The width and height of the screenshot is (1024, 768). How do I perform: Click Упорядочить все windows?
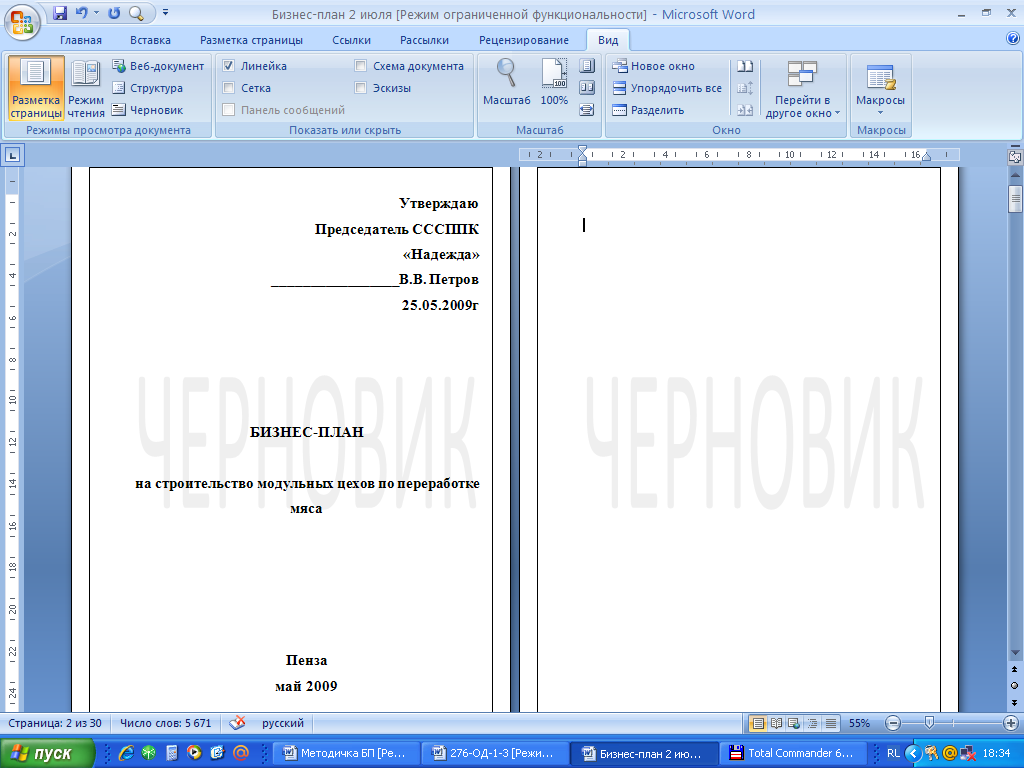667,88
